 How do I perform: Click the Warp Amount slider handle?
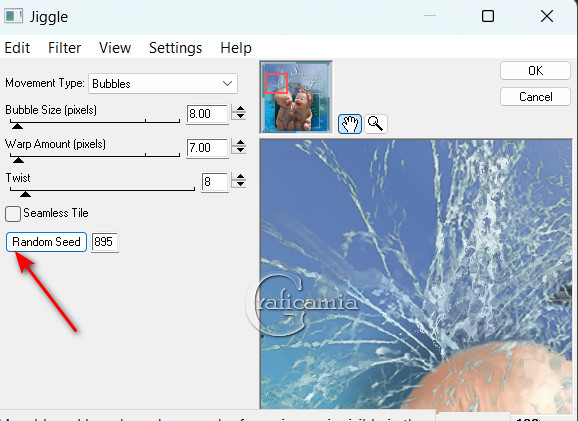(18, 160)
